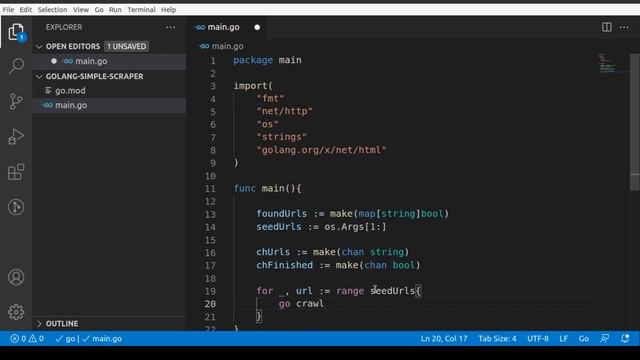
Task: Click the "strings" import on line 7
Action: point(282,137)
